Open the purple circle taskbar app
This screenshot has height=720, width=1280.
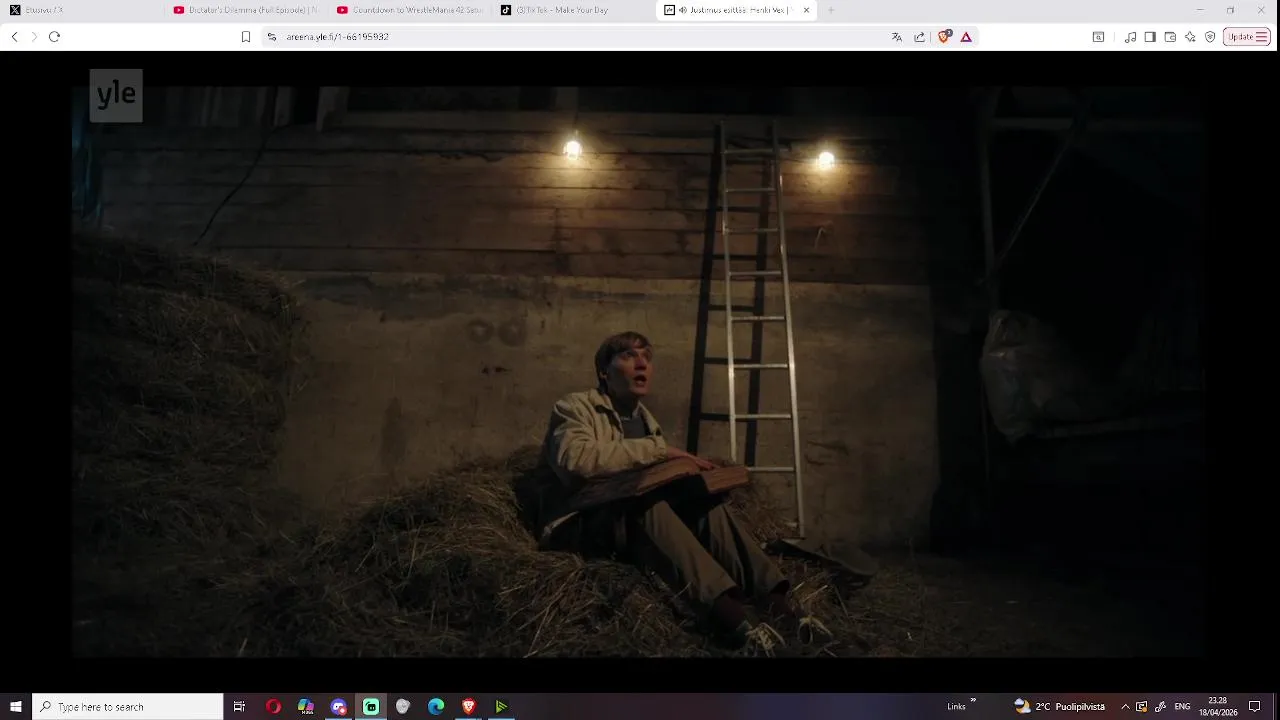coord(339,706)
